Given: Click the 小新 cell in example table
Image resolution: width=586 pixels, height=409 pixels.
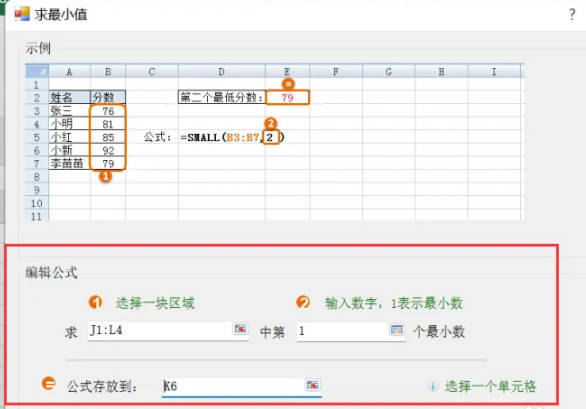Looking at the screenshot, I should click(x=70, y=150).
